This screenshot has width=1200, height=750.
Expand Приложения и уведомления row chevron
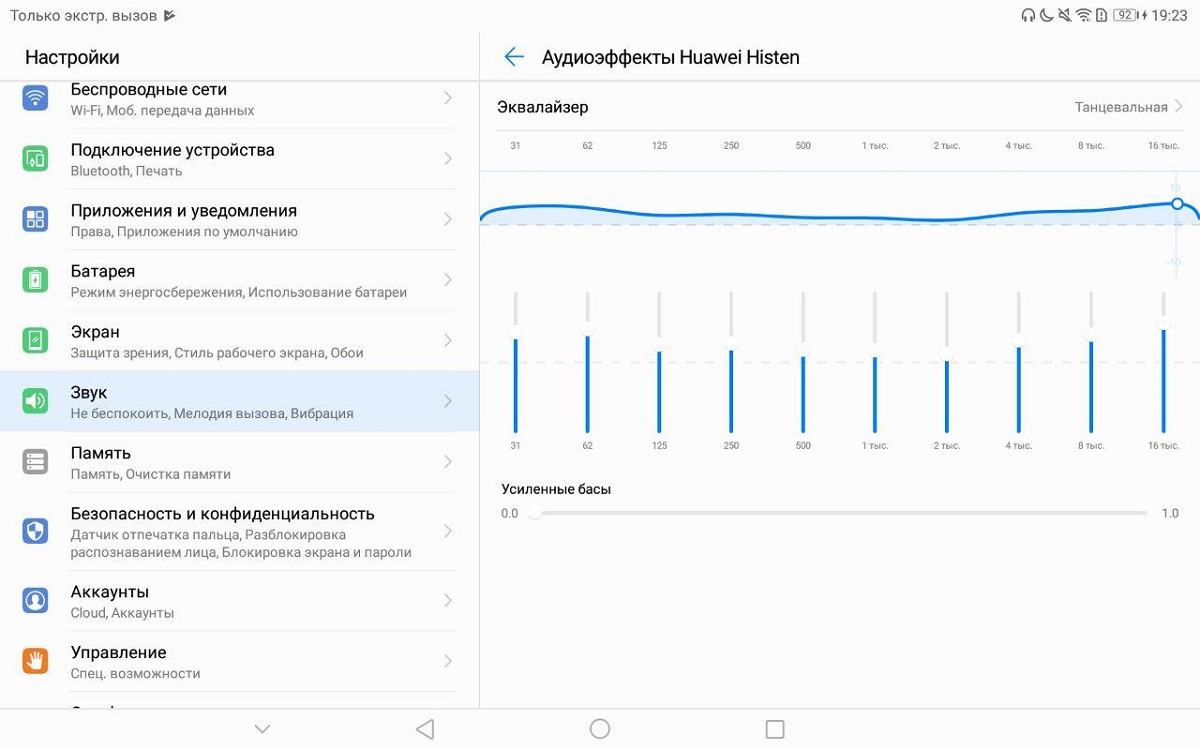447,219
